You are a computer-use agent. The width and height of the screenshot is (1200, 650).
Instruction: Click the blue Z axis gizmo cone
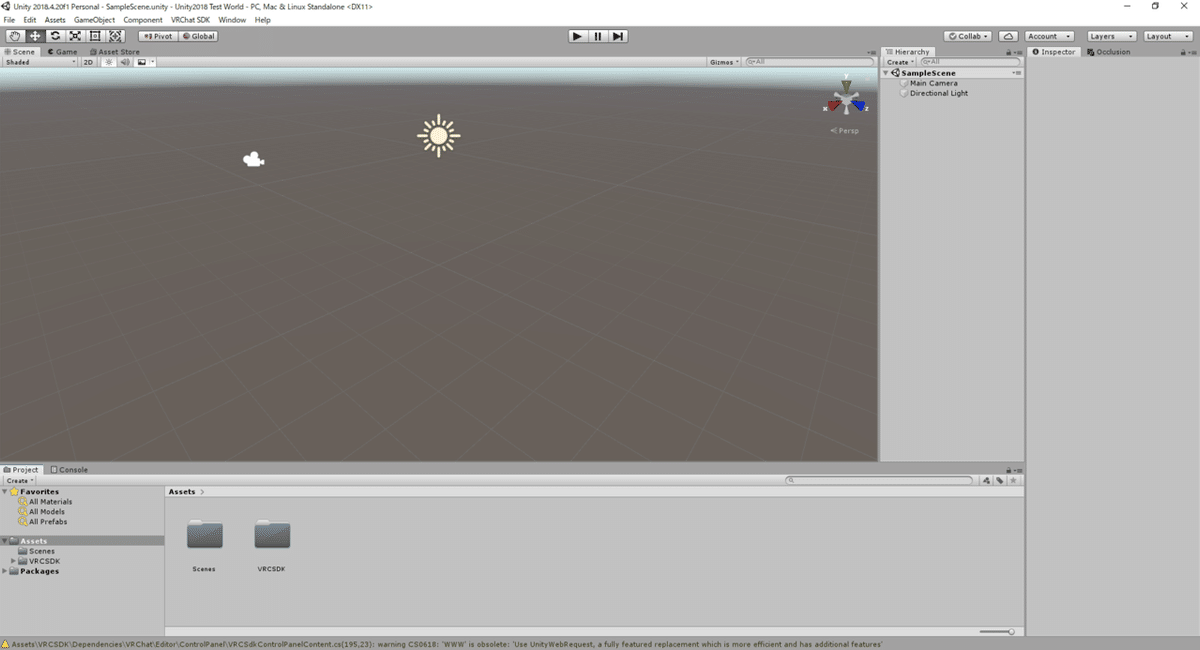coord(860,105)
